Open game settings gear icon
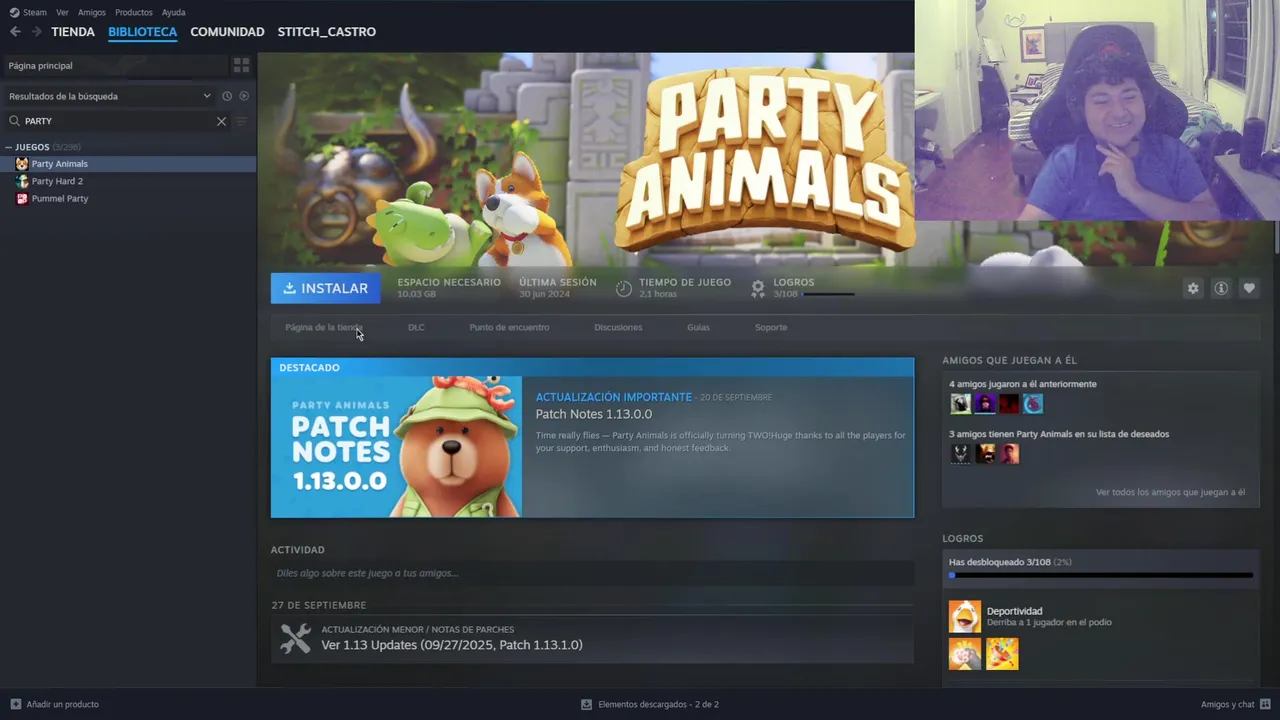1280x720 pixels. click(1193, 288)
